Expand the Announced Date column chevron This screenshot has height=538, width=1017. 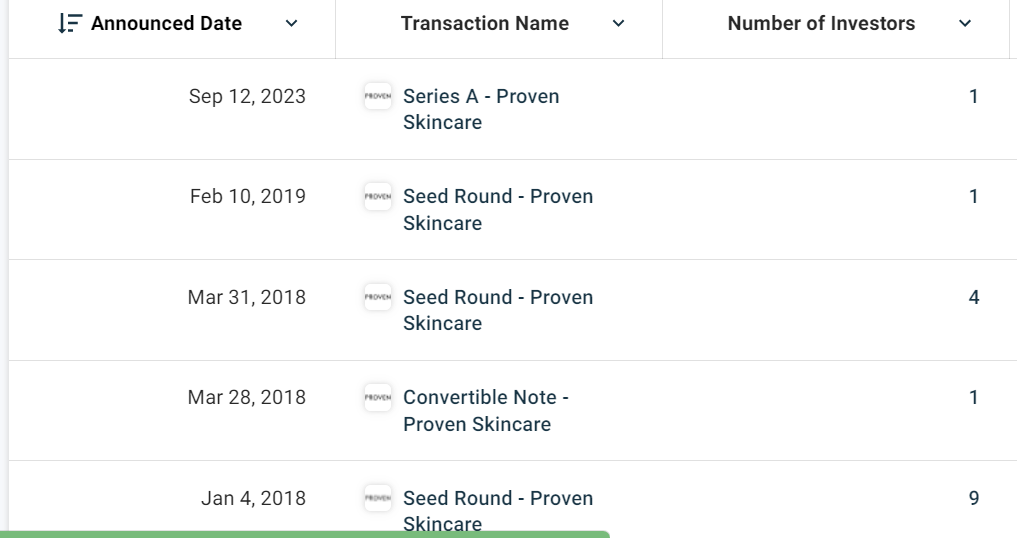291,24
